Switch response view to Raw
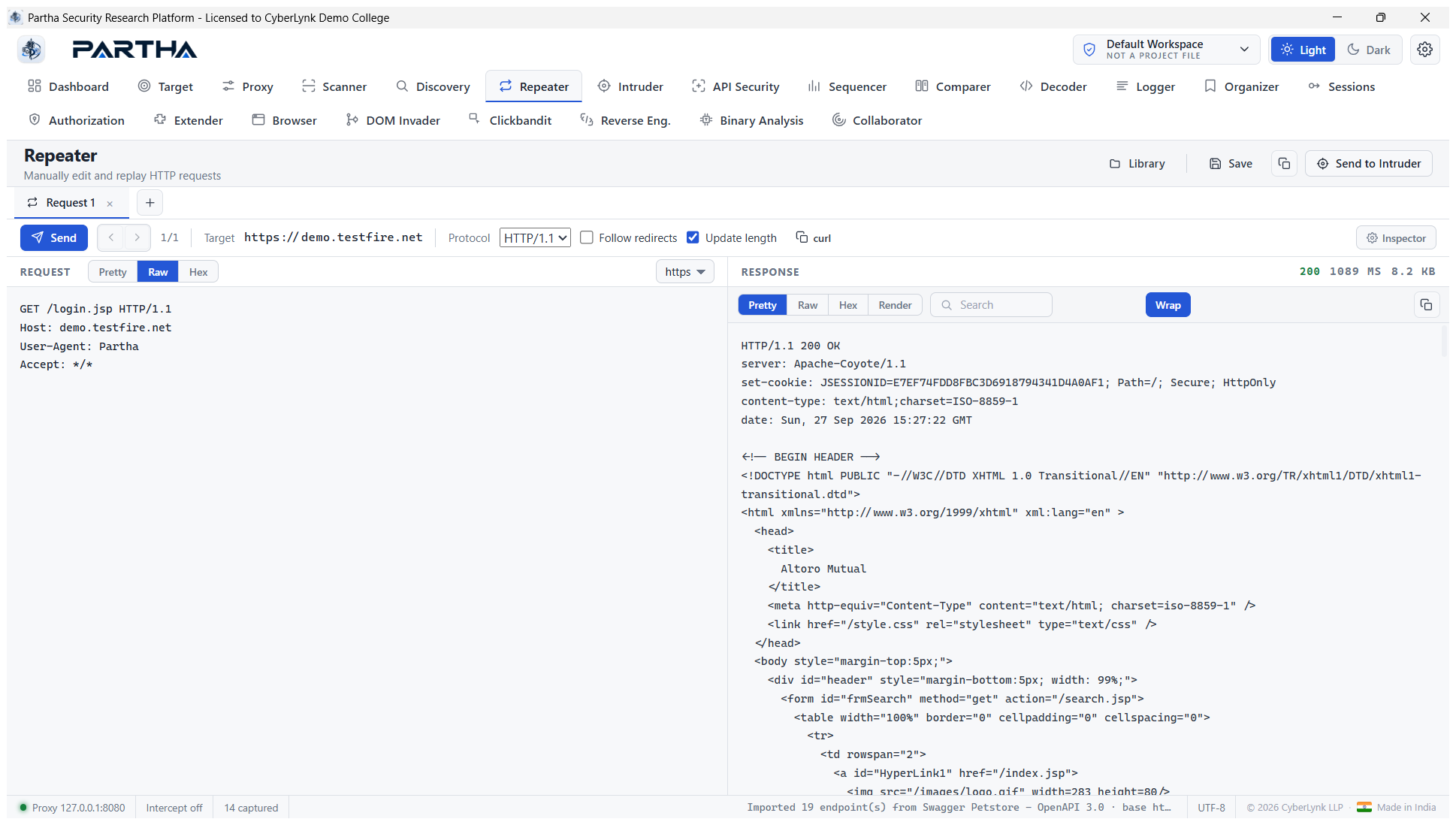Screen dimensions: 1456x825 click(x=808, y=305)
